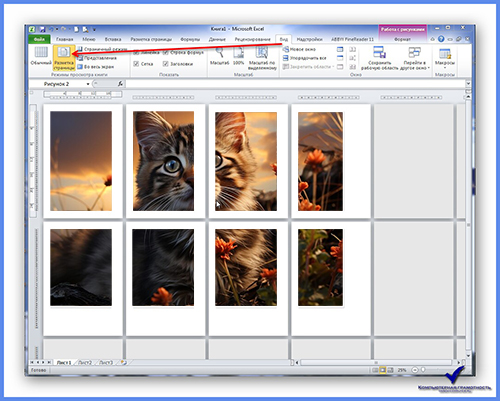Select the Лист2 sheet tab

[85, 362]
